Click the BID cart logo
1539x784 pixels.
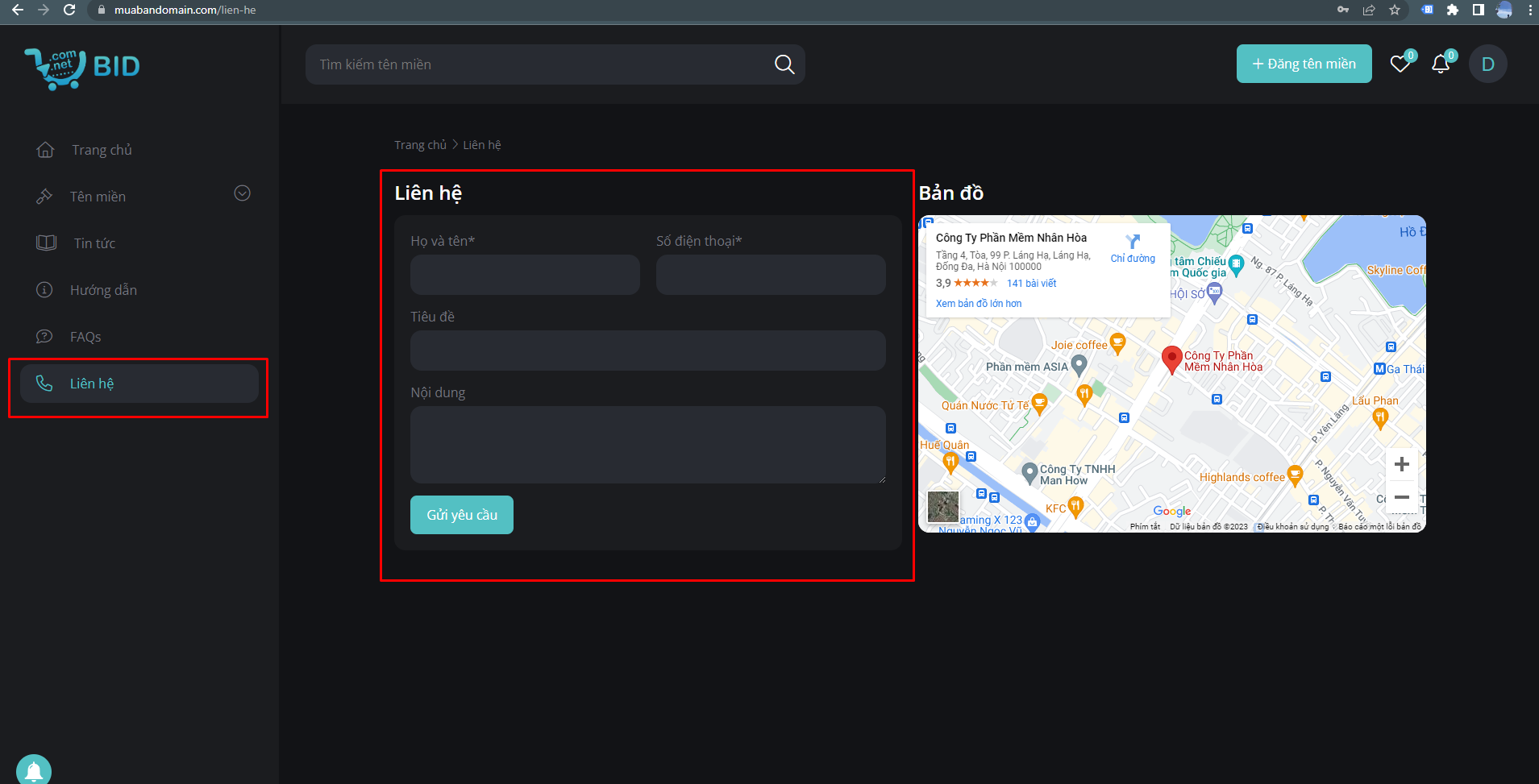pyautogui.click(x=82, y=68)
